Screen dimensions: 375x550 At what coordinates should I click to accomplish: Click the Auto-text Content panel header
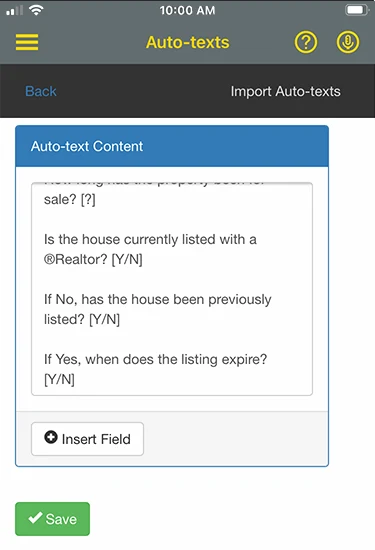[x=172, y=146]
